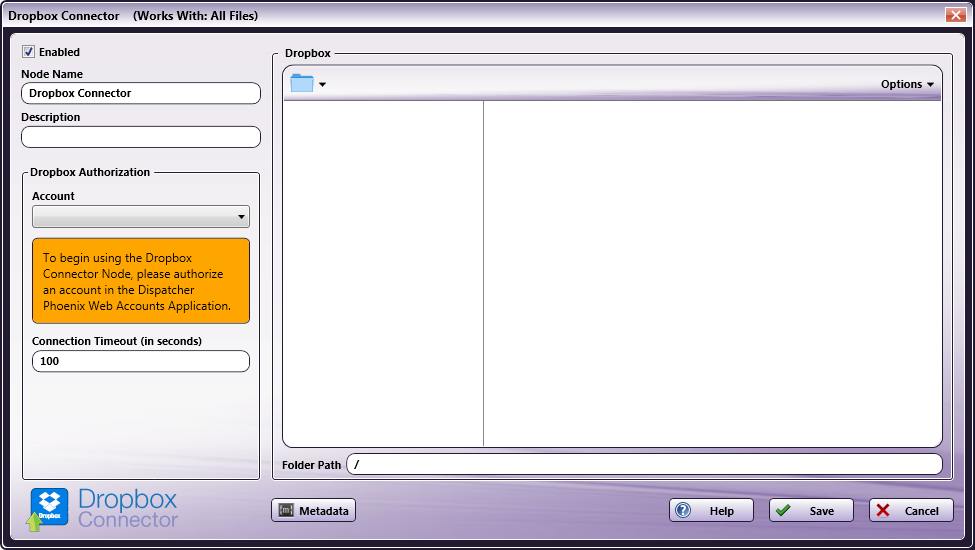Click the Node Name input field
This screenshot has width=975, height=550.
[141, 93]
